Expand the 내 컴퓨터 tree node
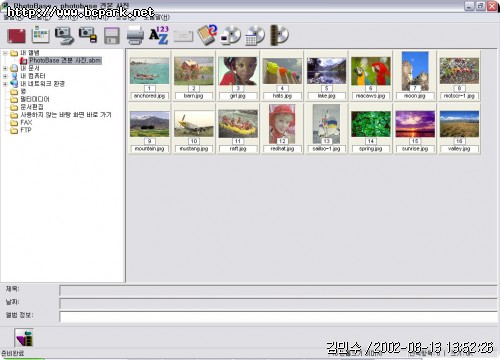Image resolution: width=500 pixels, height=360 pixels. 5,76
